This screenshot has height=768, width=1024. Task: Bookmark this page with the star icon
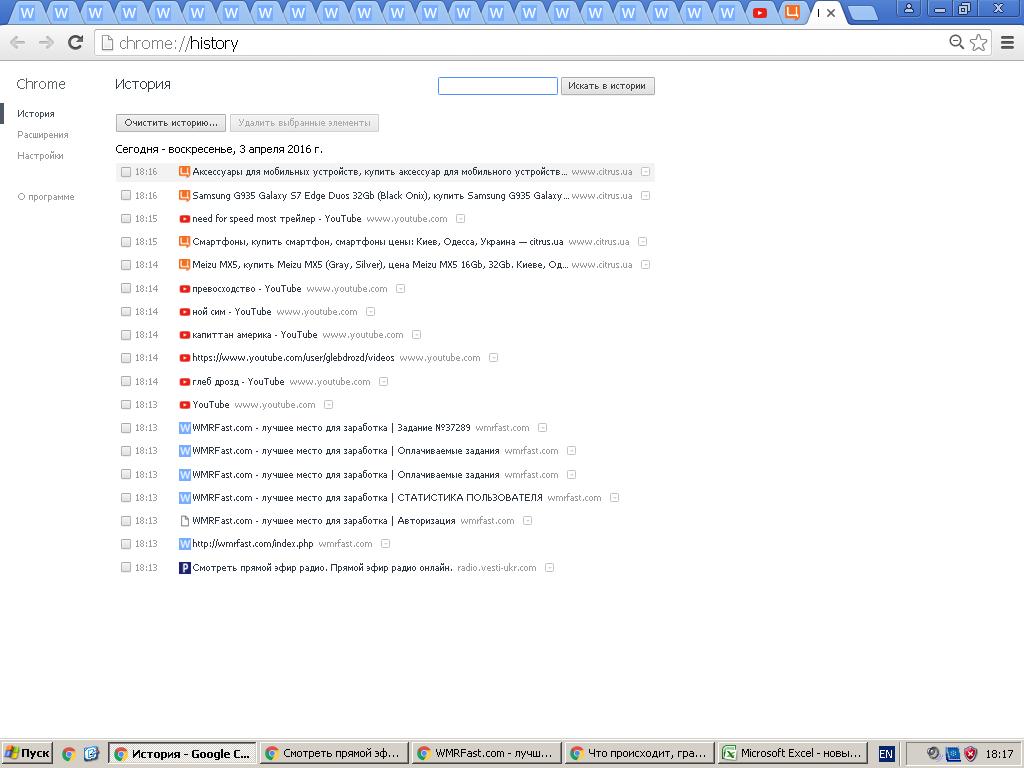[x=978, y=43]
